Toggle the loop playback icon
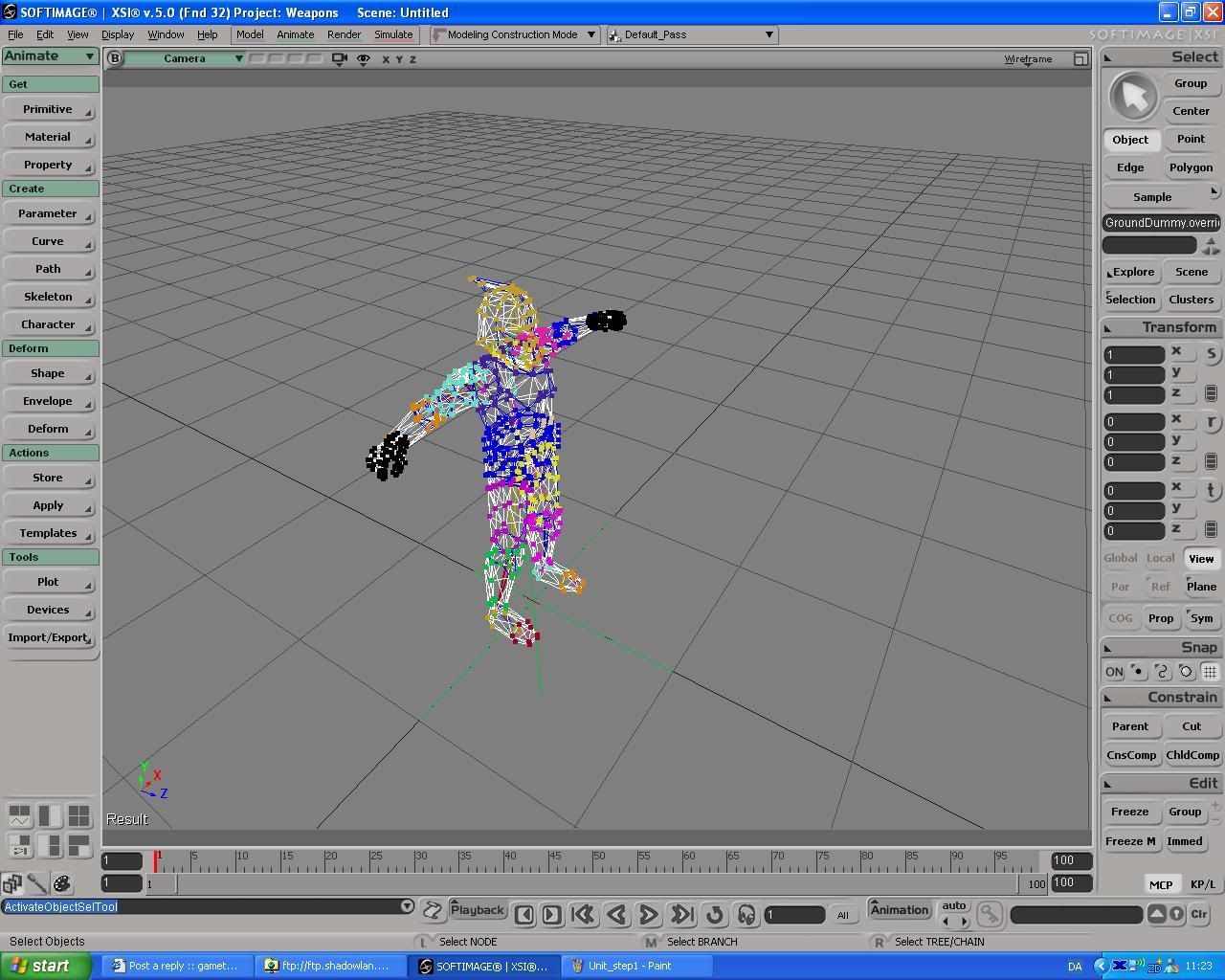This screenshot has width=1225, height=980. coord(714,915)
